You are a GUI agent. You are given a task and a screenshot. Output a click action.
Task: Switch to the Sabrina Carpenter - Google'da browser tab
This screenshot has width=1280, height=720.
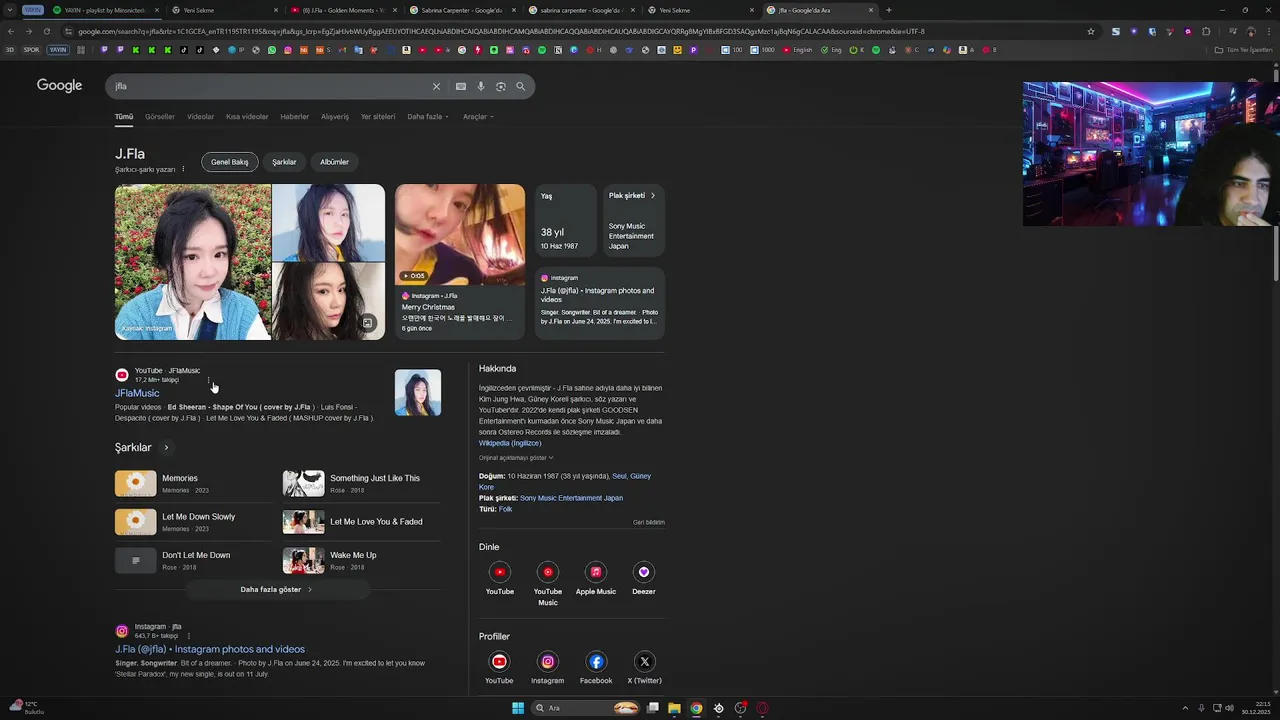tap(461, 10)
